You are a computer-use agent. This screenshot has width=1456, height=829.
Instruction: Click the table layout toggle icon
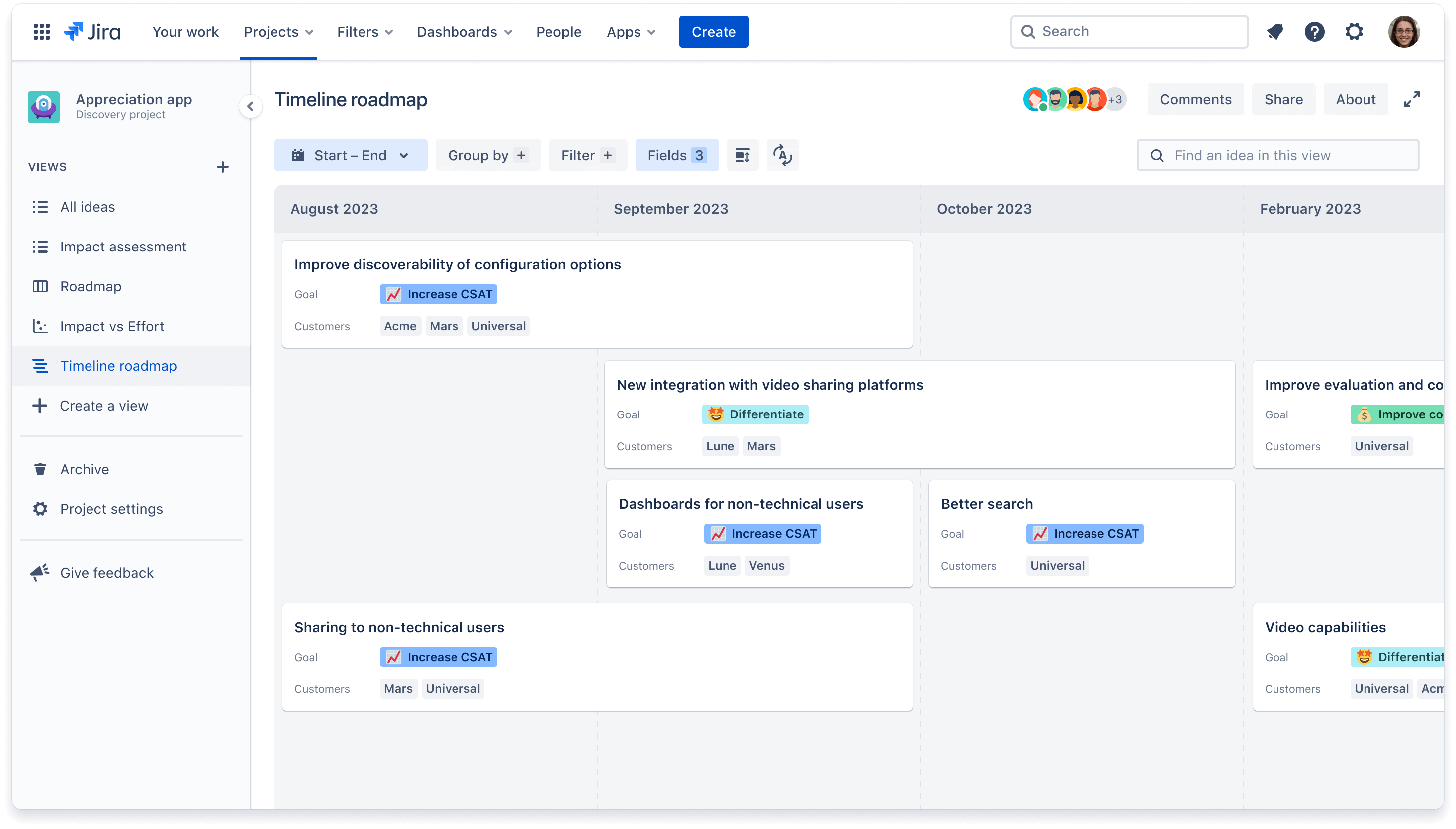click(742, 155)
